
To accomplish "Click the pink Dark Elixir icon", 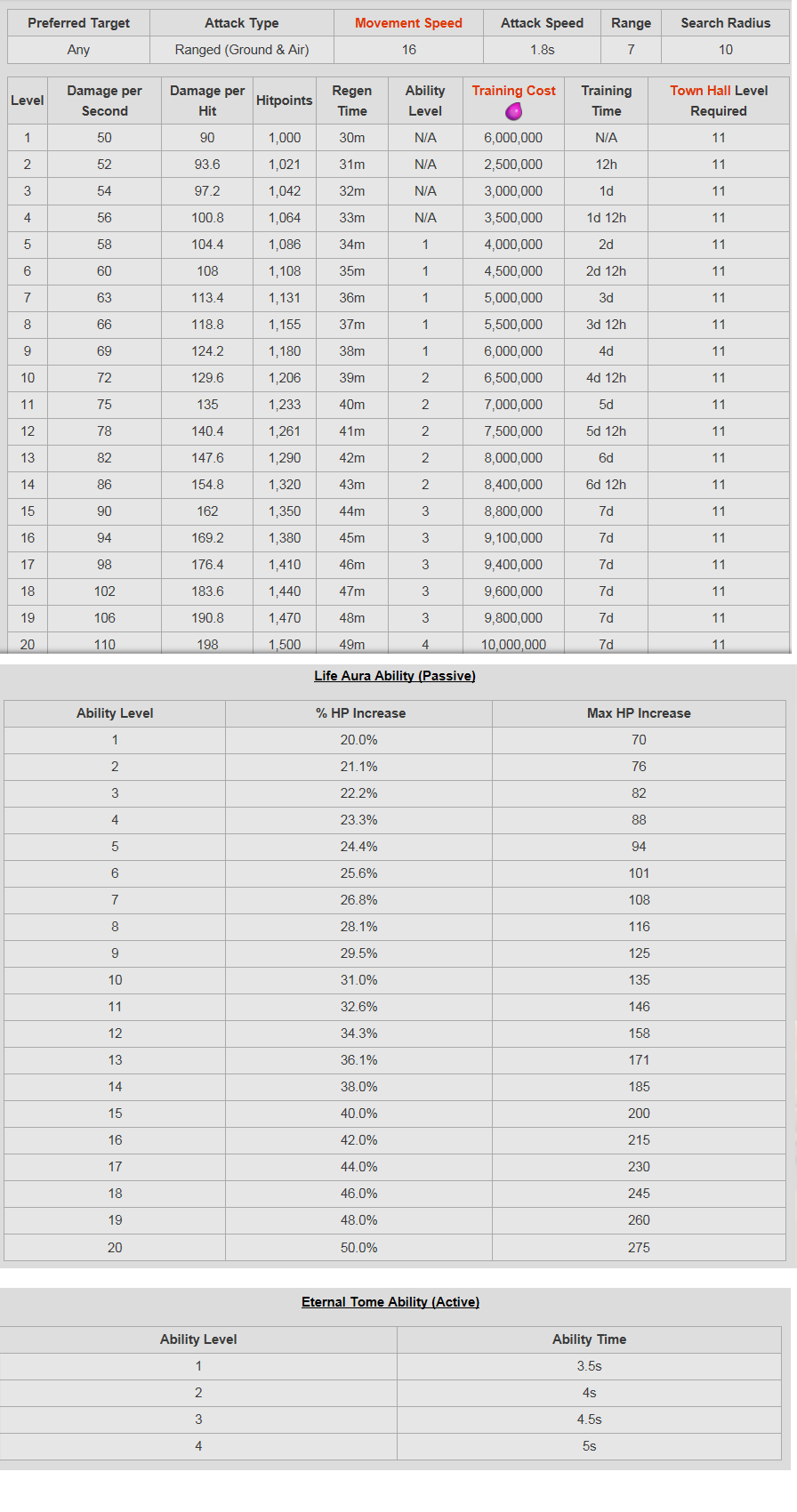I will click(513, 111).
